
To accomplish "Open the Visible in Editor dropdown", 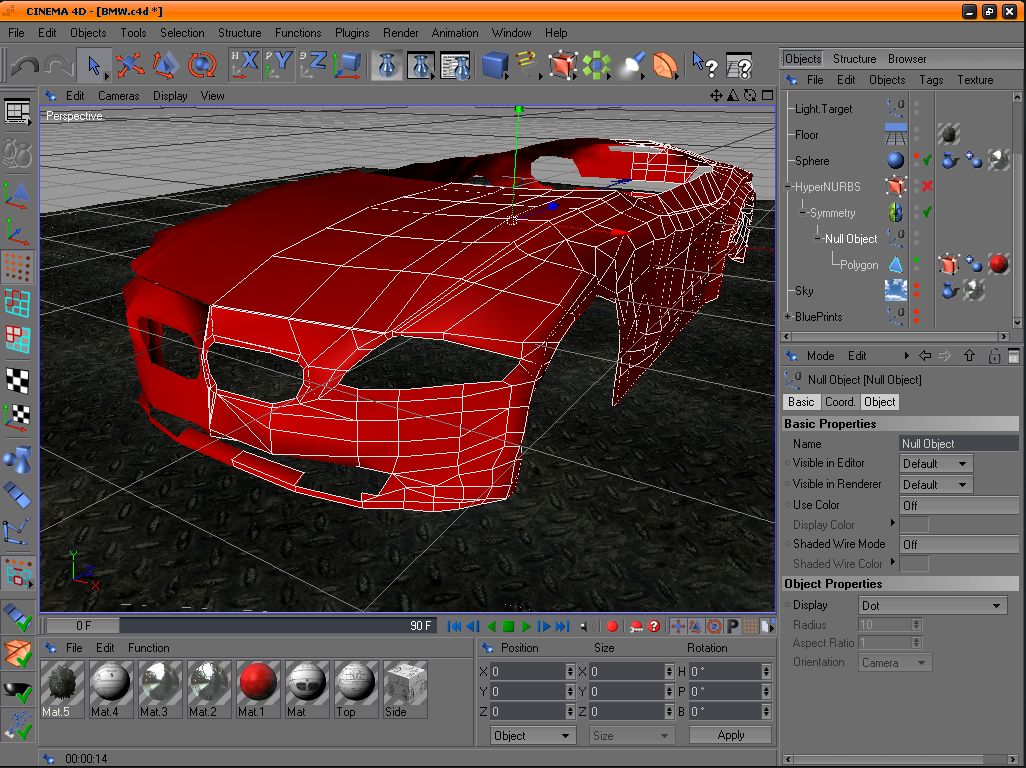I will (936, 464).
